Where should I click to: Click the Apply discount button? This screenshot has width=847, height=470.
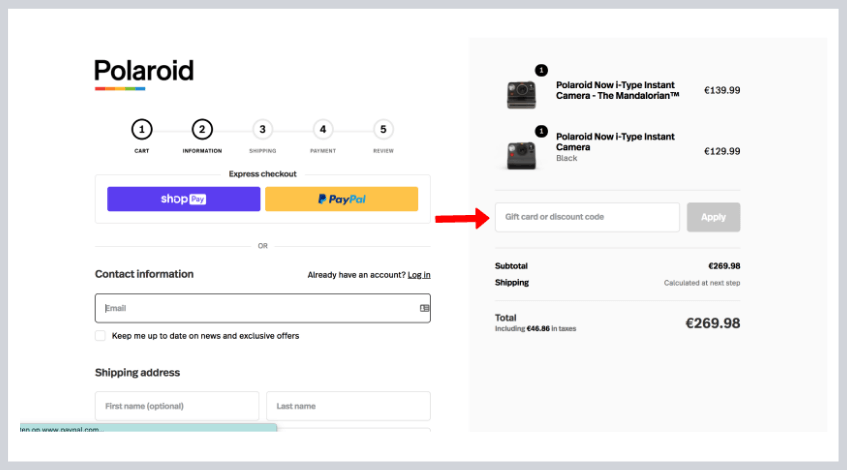coord(713,217)
